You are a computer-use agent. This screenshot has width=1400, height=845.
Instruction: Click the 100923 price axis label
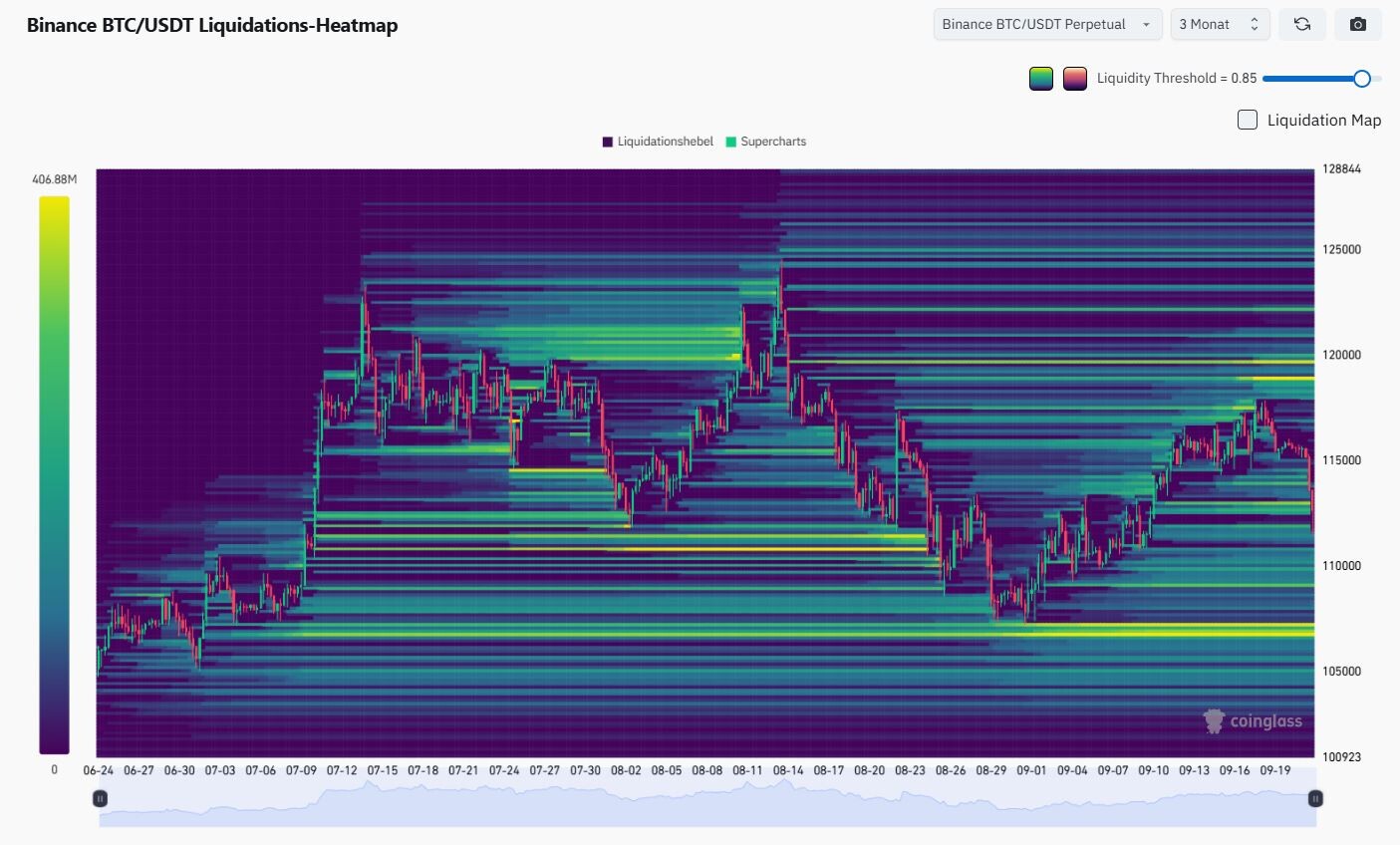(x=1341, y=757)
